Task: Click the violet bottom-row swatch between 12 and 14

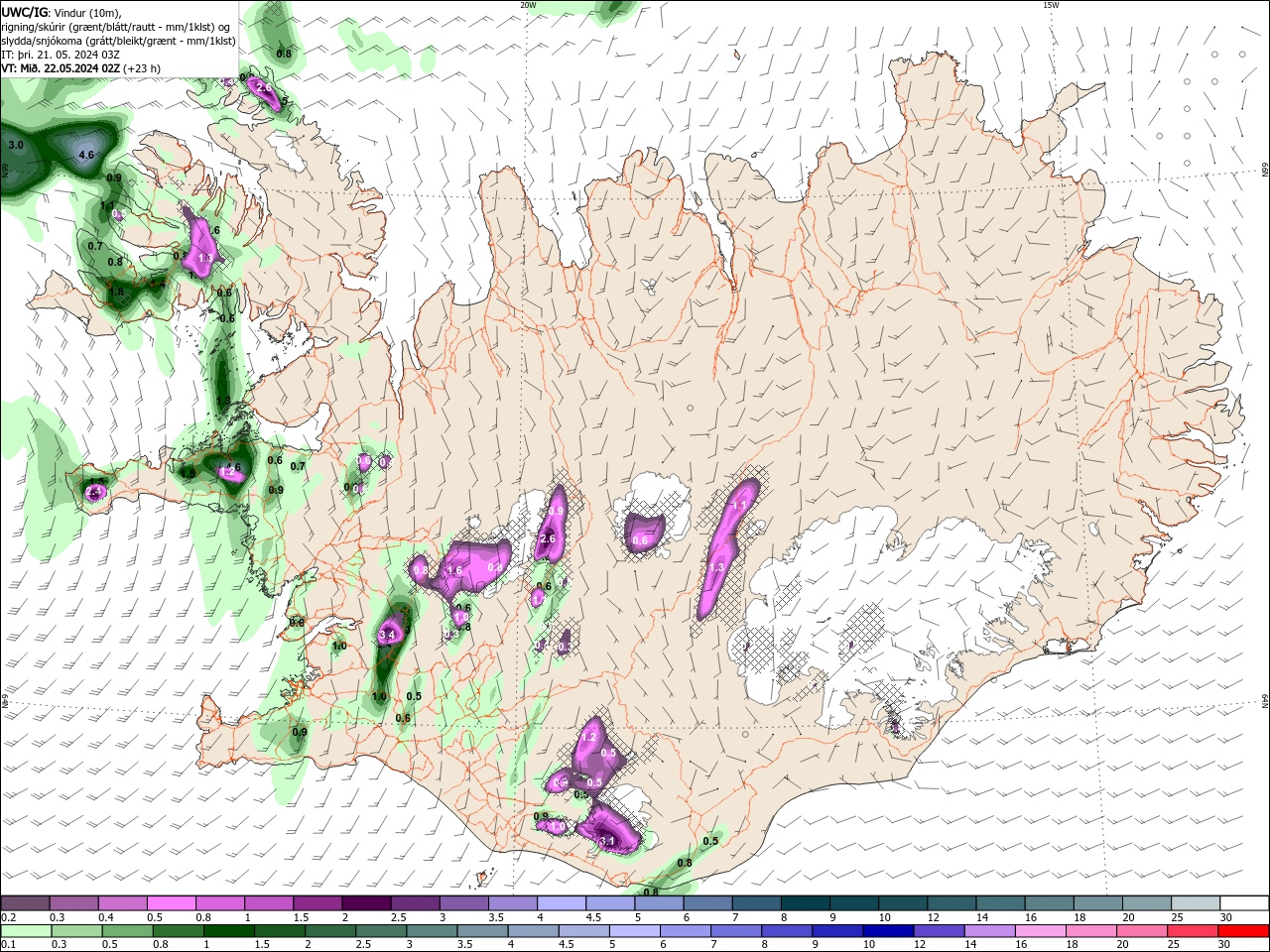Action: 939,931
